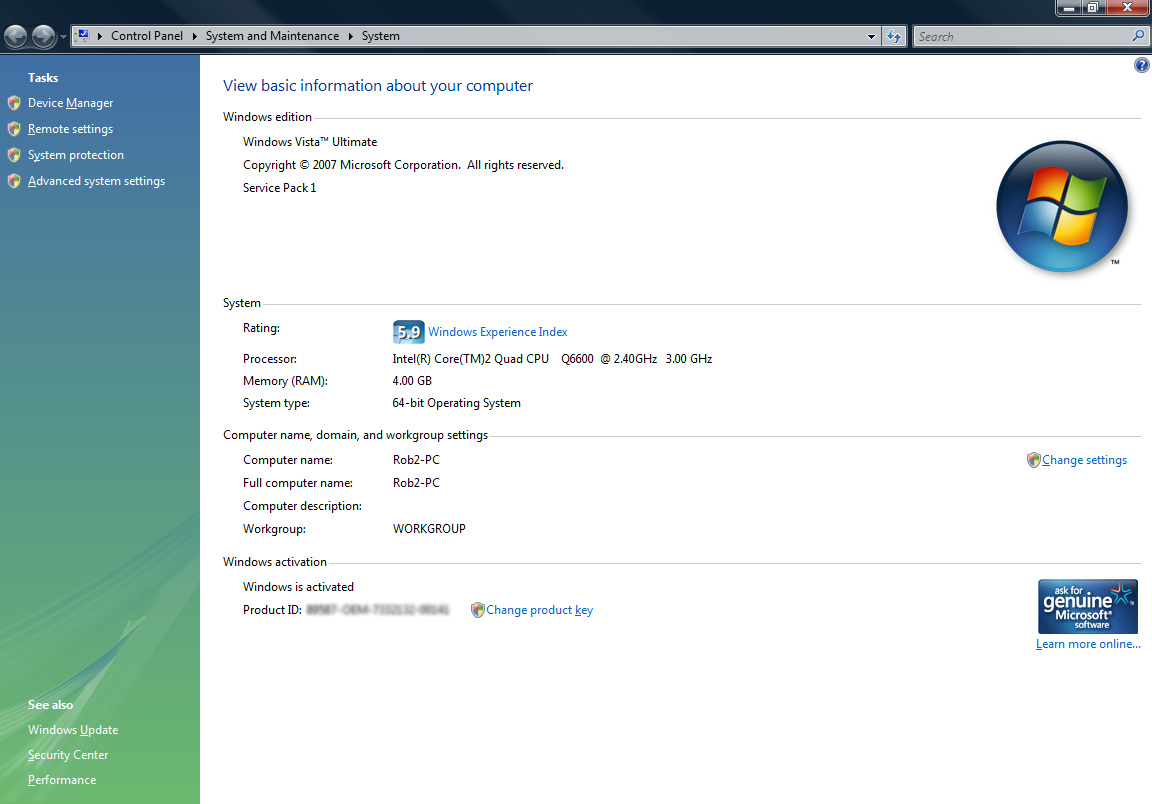
Task: Minimize the System window
Action: coord(1068,7)
